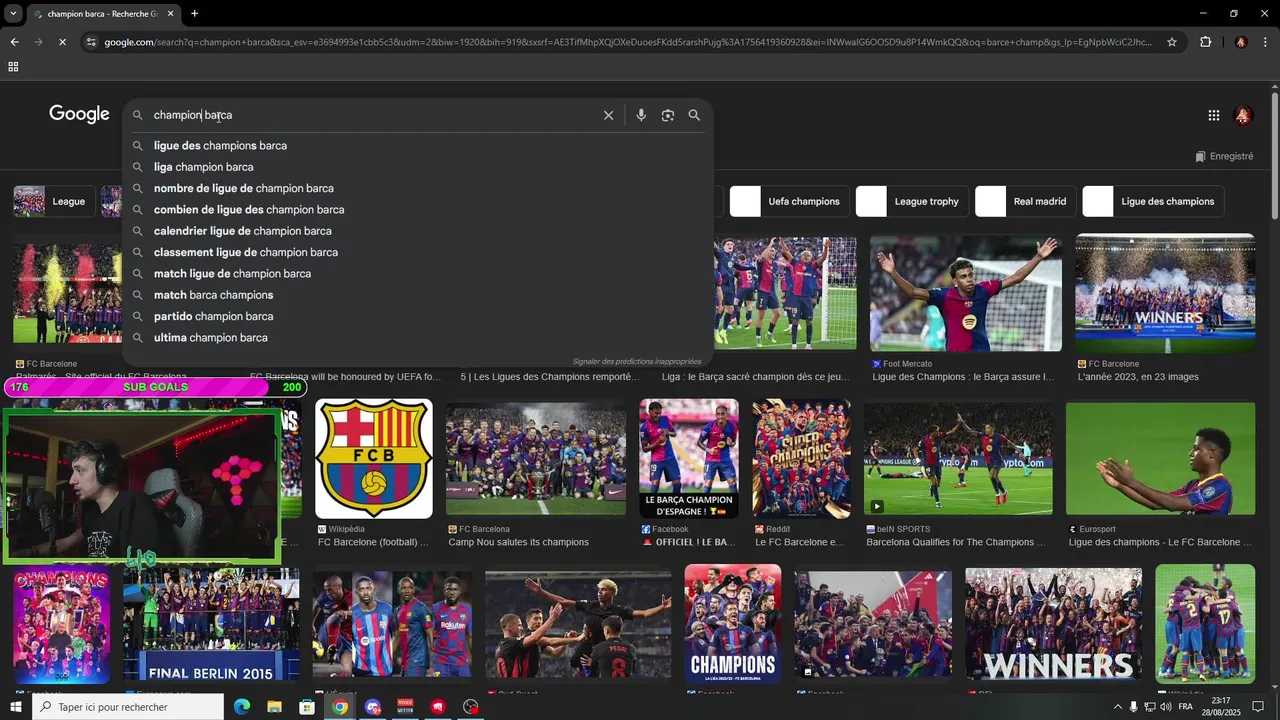1280x720 pixels.
Task: Filter images by "Ligue des champions" chip
Action: [x=1154, y=201]
